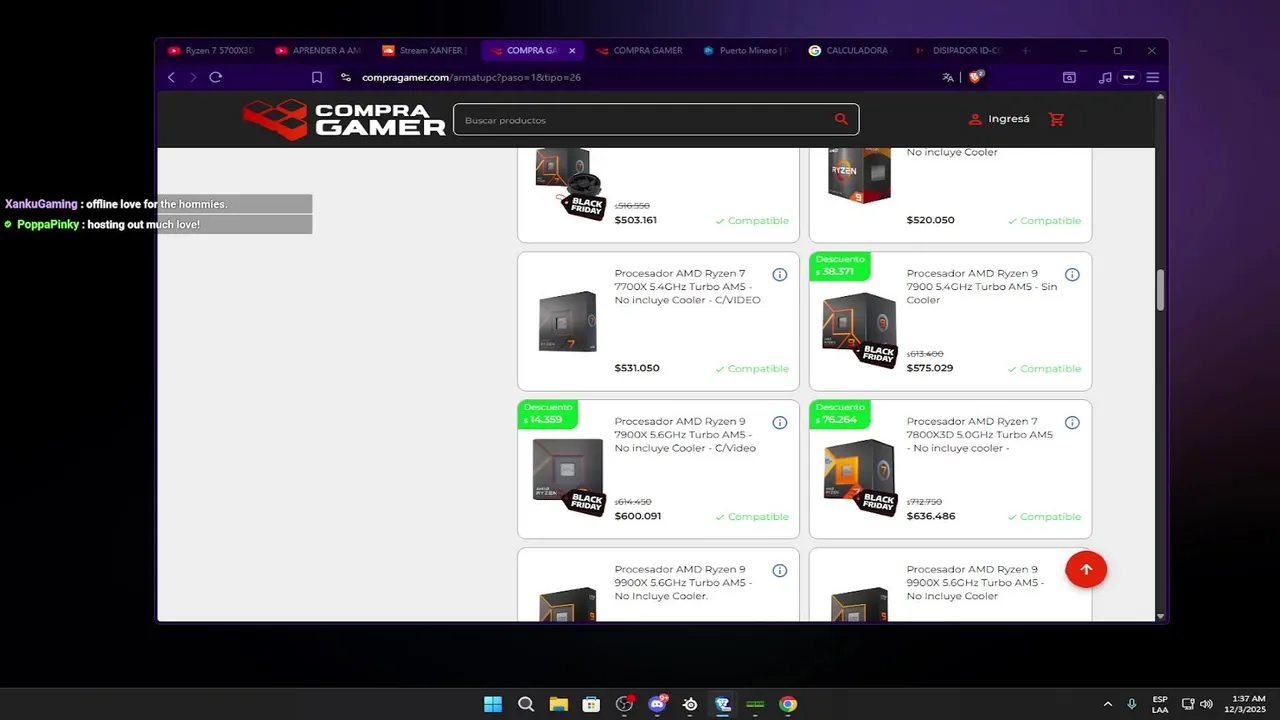Open Google Chrome from taskbar
Viewport: 1280px width, 720px height.
788,704
